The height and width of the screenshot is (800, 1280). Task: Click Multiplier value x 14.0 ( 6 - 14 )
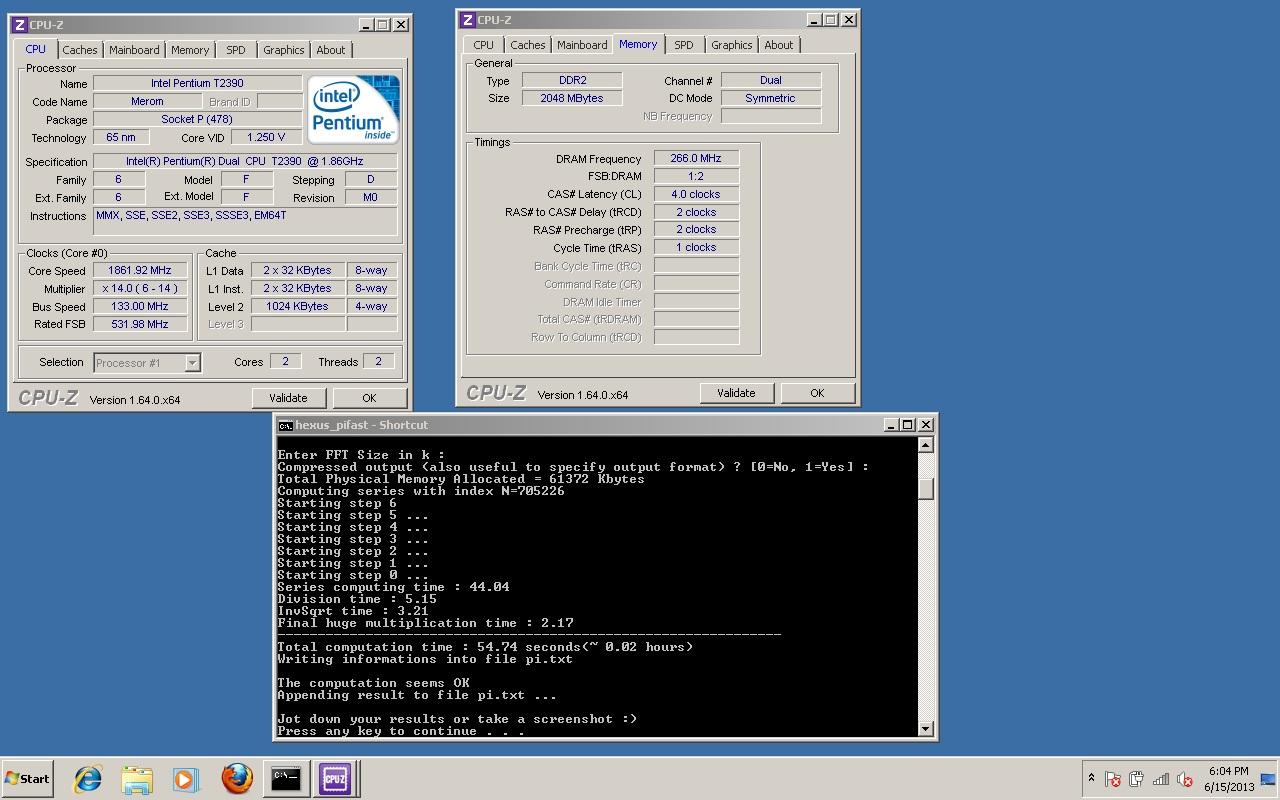(x=139, y=288)
